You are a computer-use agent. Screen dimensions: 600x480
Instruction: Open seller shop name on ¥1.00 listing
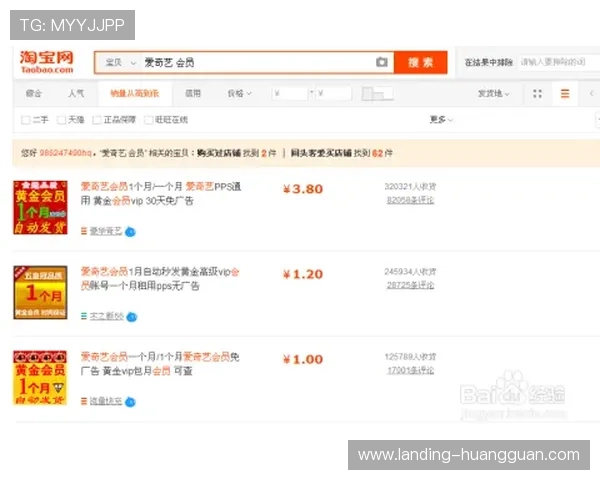click(x=106, y=401)
